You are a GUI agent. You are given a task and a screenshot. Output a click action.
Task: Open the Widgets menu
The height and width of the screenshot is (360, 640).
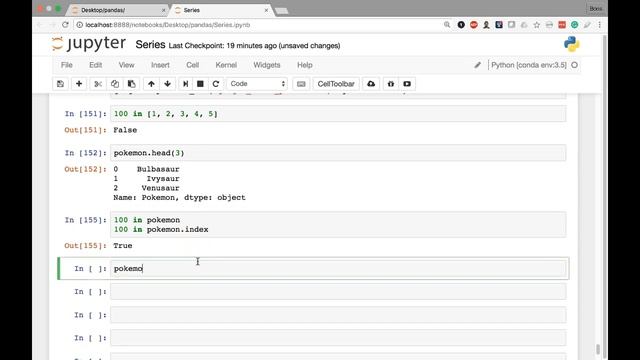pos(267,65)
